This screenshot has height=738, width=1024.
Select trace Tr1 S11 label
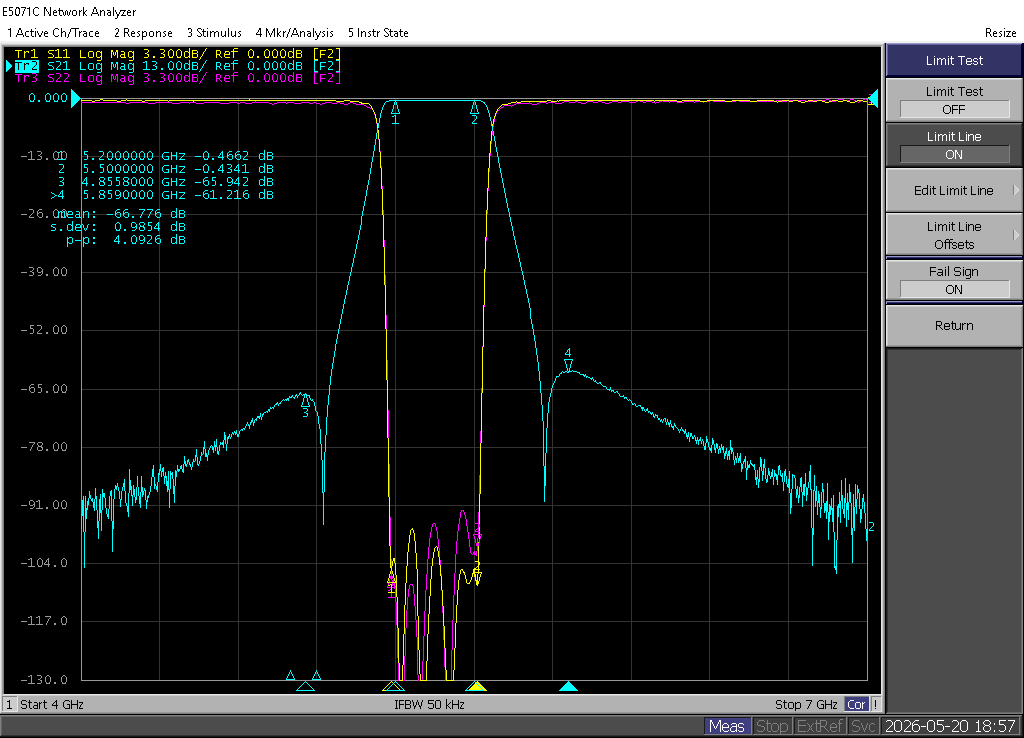point(42,54)
